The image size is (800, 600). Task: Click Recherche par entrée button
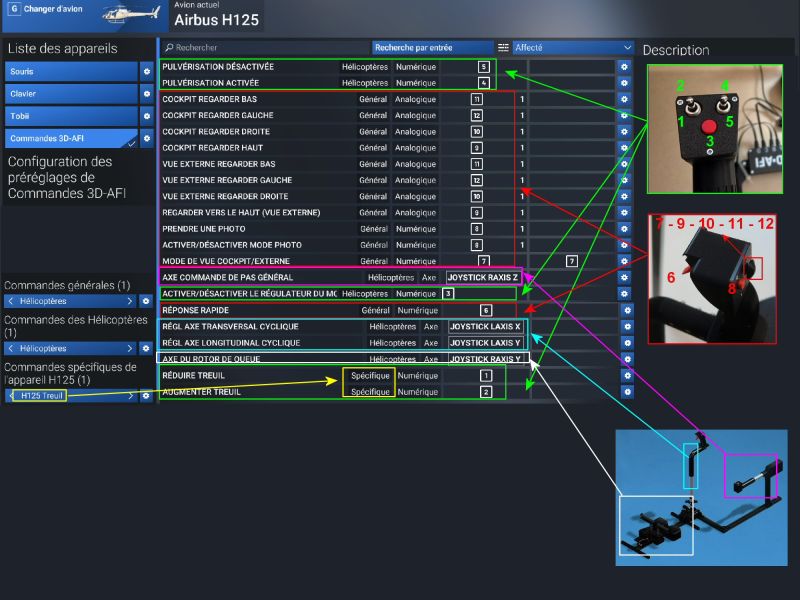(x=433, y=47)
